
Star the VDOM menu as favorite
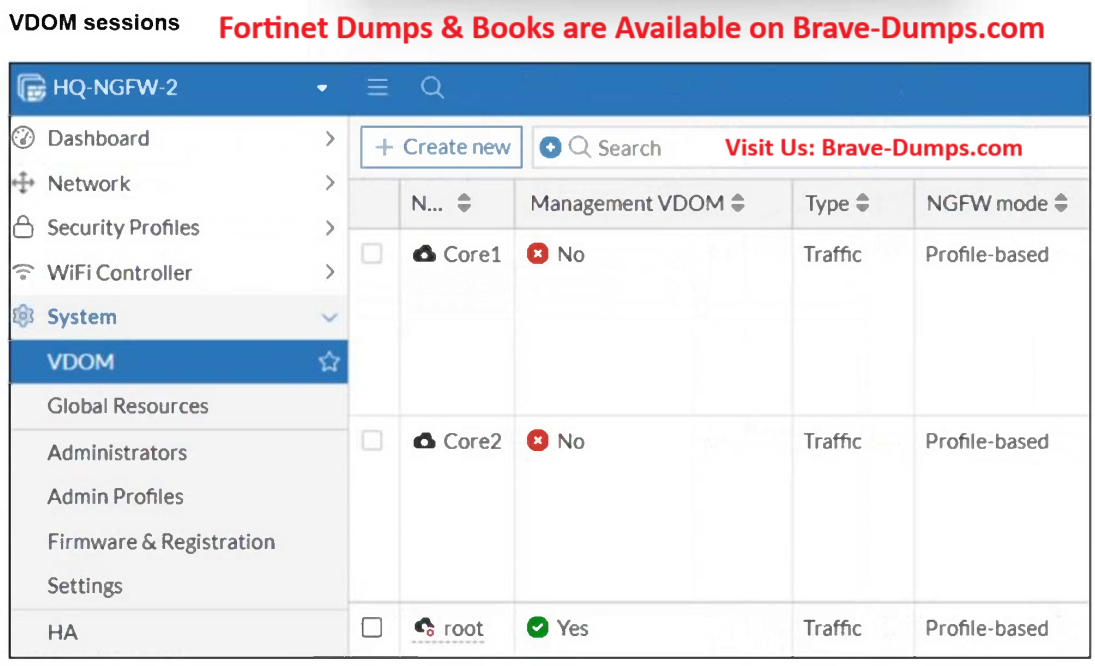(329, 362)
